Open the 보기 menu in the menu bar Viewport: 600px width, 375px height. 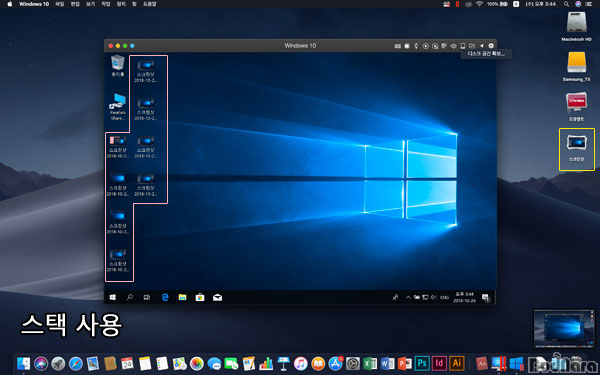(x=91, y=4)
